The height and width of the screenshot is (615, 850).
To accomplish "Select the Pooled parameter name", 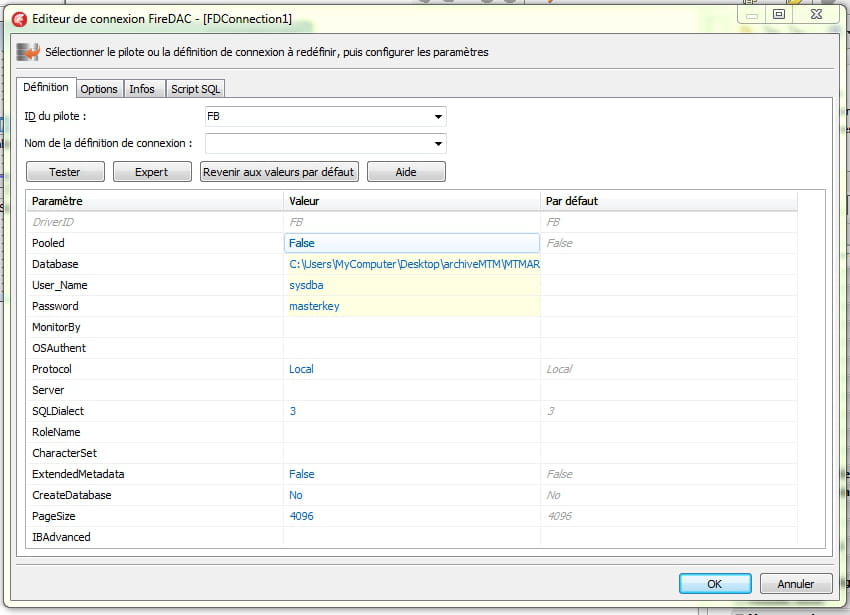I will 48,243.
